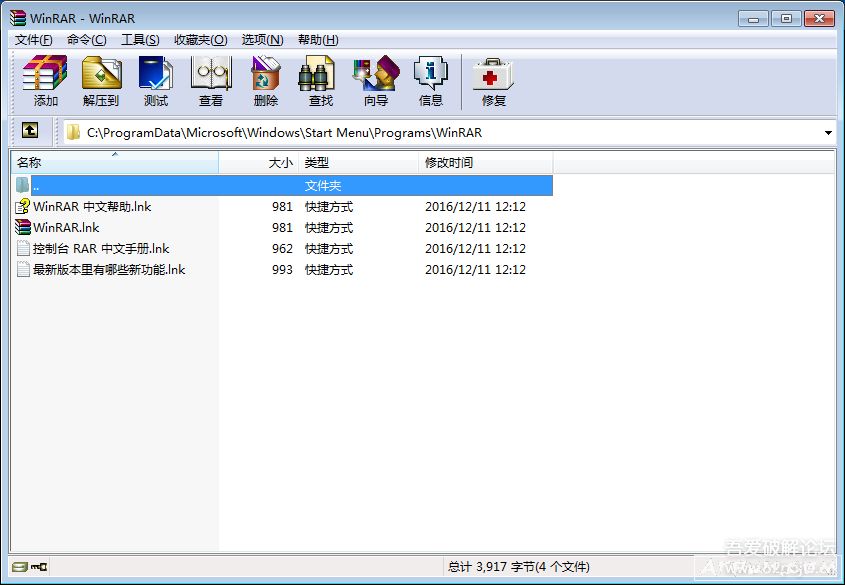Select the file name 控制台 RAR 中文手册.lnk

pyautogui.click(x=101, y=248)
